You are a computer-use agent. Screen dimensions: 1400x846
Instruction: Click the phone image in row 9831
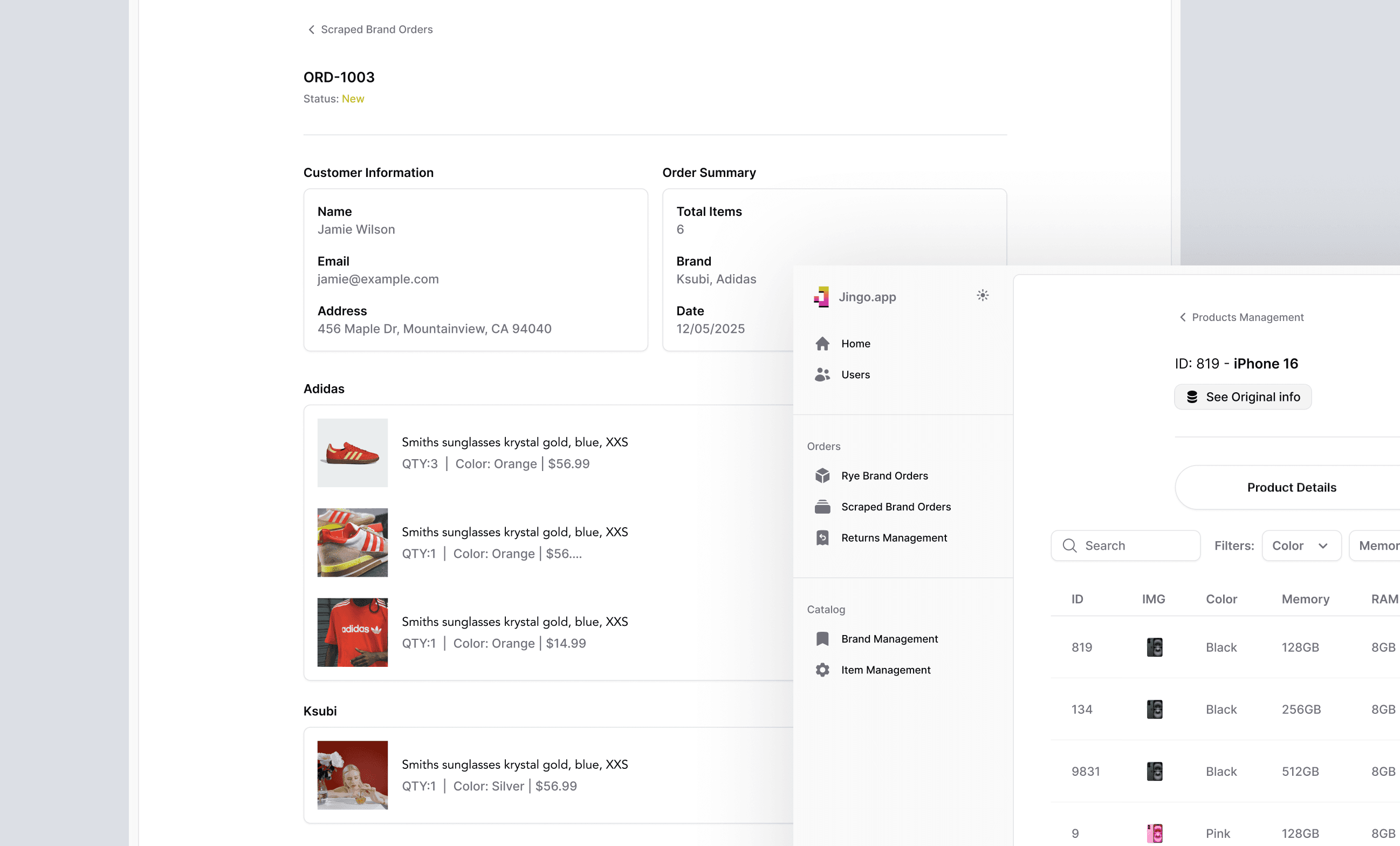pyautogui.click(x=1154, y=771)
